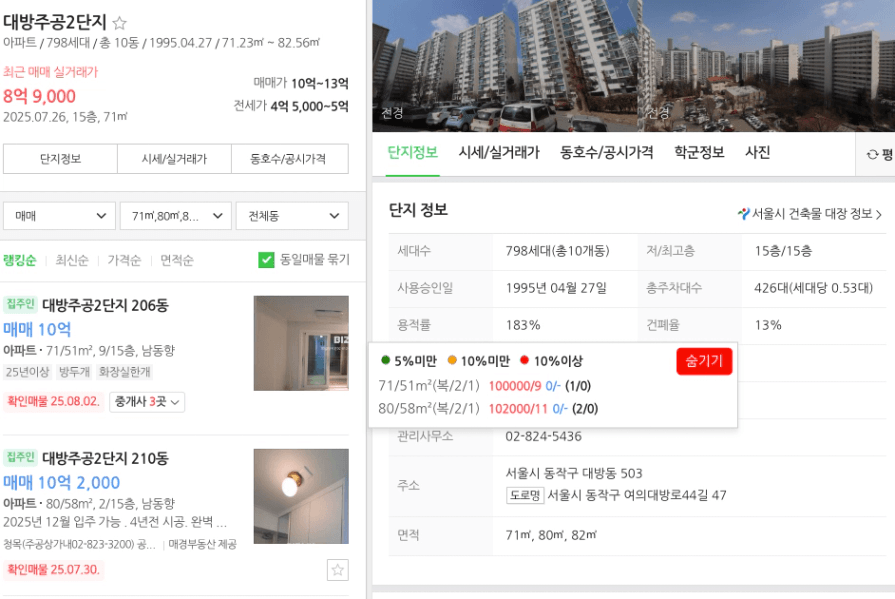Click the star icon on the 210동 listing
895x599 pixels.
[x=338, y=570]
